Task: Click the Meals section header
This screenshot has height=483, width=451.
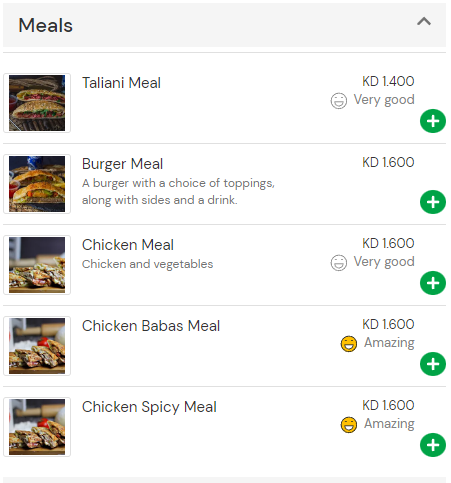Action: pos(224,25)
